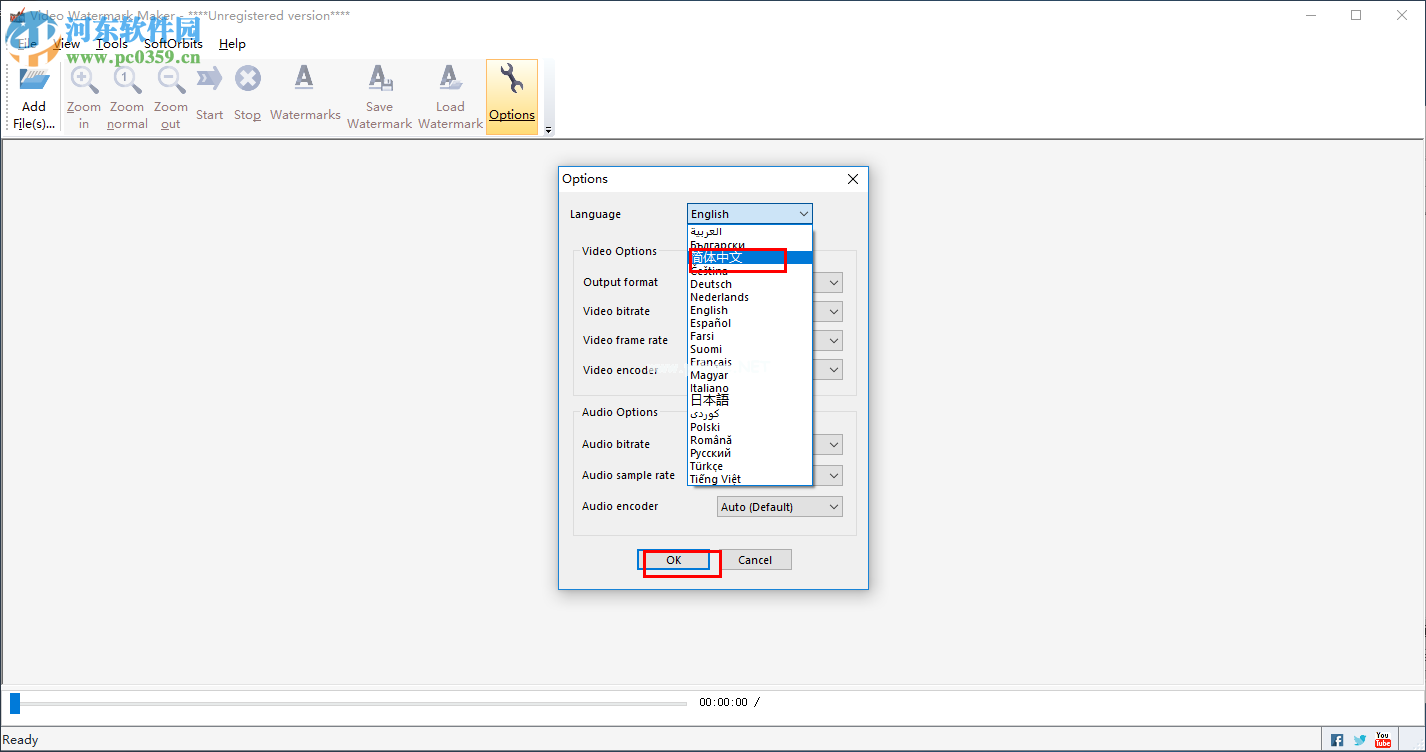Open the SoftOrbits menu
The height and width of the screenshot is (752, 1426).
(173, 44)
